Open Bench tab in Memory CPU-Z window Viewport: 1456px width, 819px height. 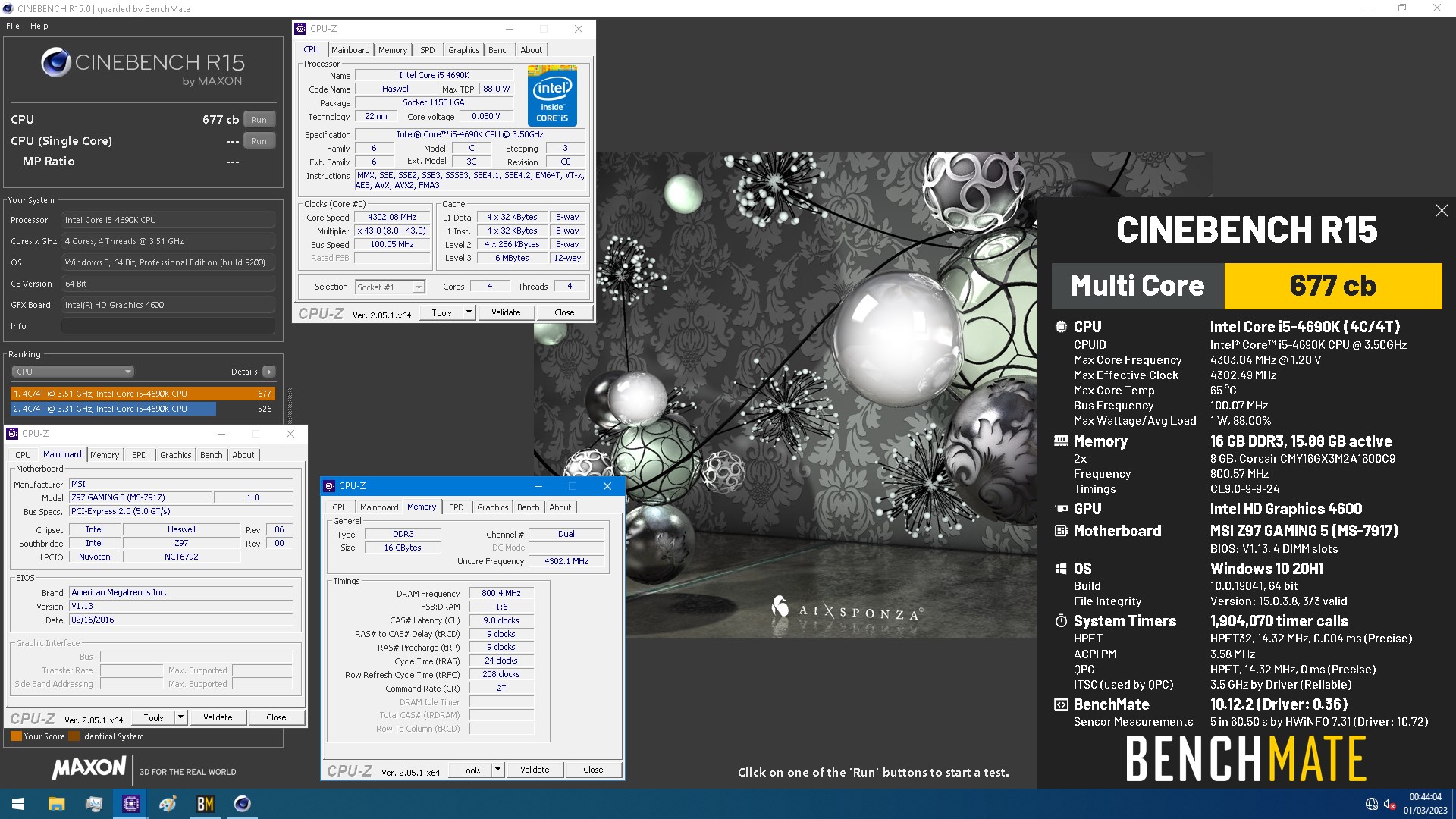tap(528, 507)
